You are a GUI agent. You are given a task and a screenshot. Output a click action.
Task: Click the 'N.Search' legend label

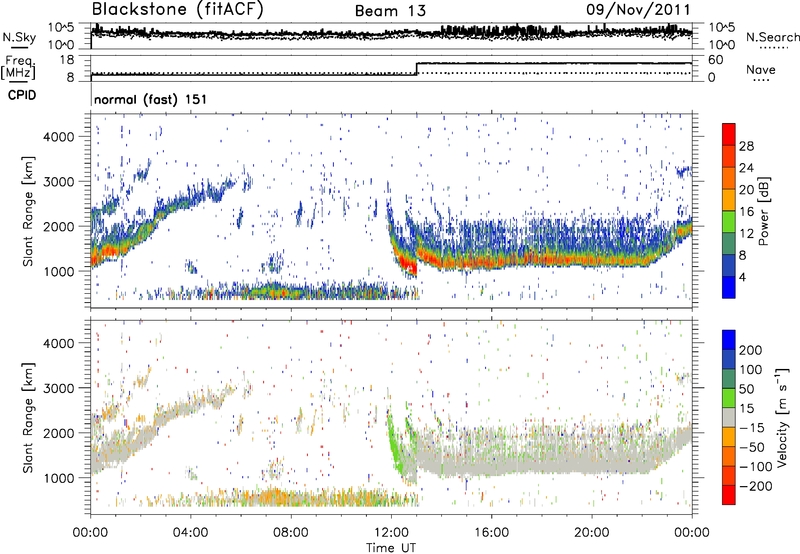(773, 37)
